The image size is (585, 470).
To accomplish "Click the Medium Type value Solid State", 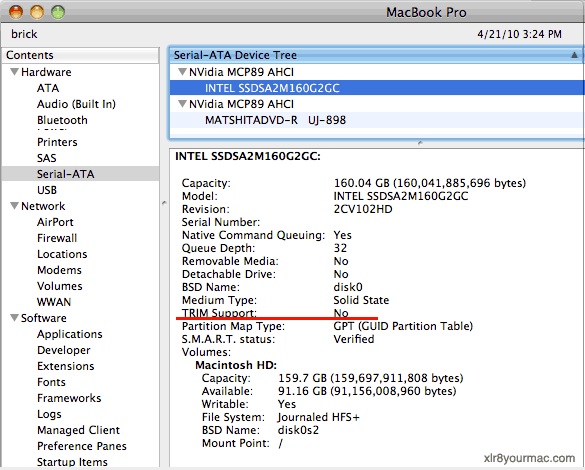I will [x=361, y=300].
